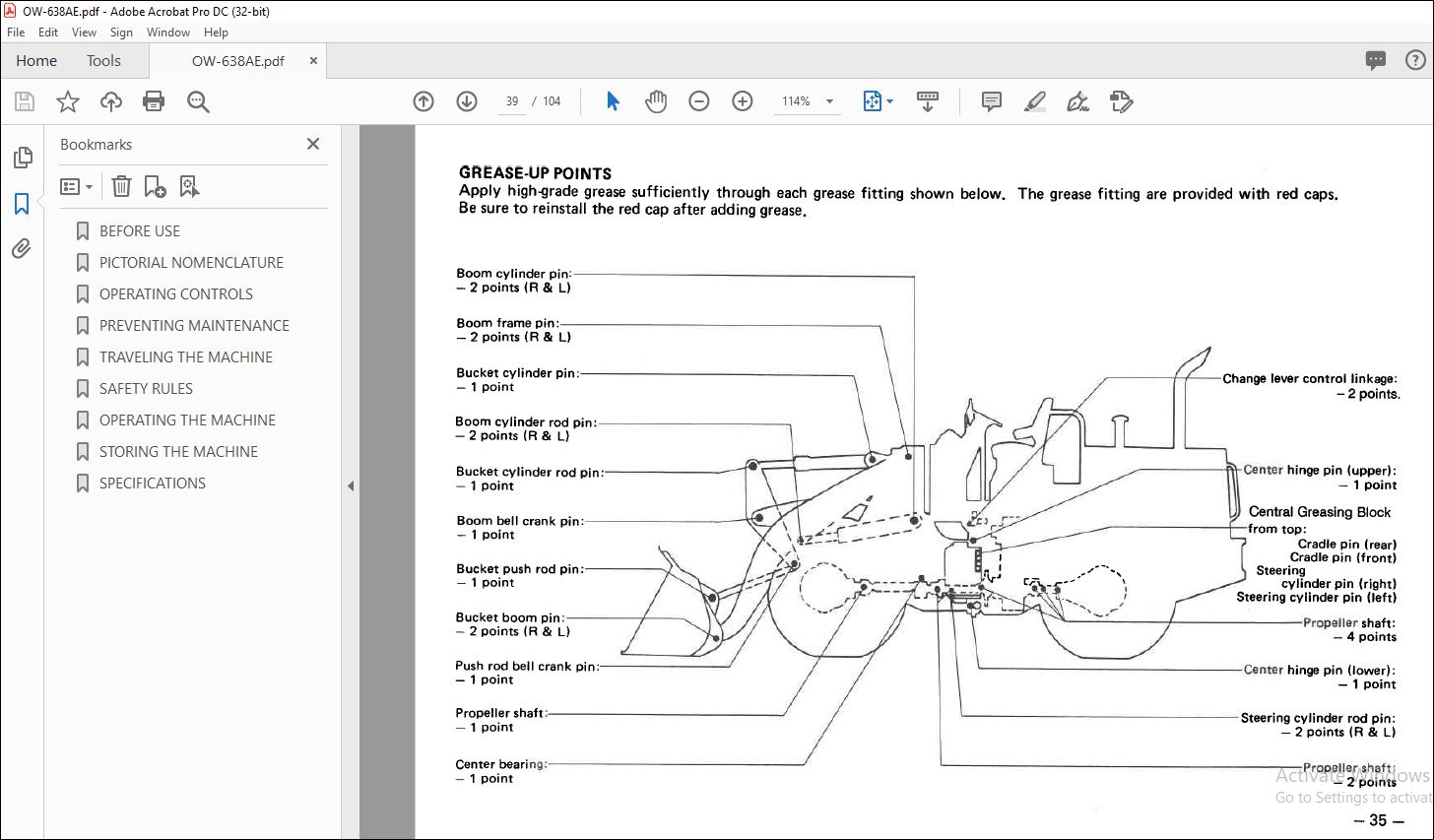Click the Boom cylinder pin label
Viewport: 1434px width, 840px height.
(x=513, y=274)
